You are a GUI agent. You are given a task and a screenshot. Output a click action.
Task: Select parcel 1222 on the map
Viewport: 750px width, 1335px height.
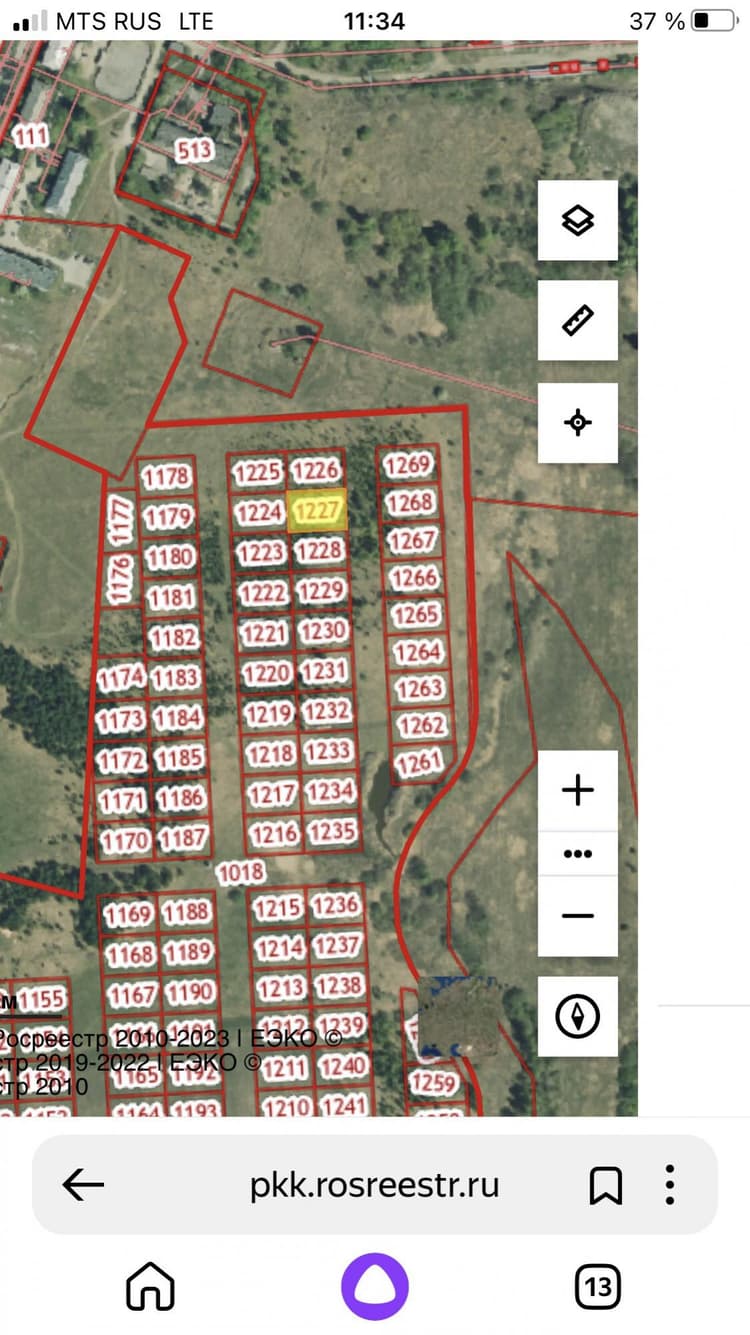[x=264, y=593]
